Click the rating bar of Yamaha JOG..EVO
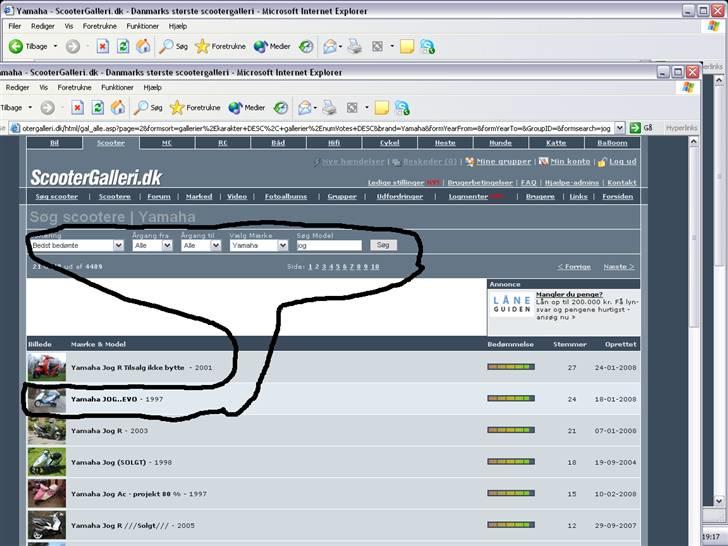Viewport: 728px width, 546px height. point(510,399)
